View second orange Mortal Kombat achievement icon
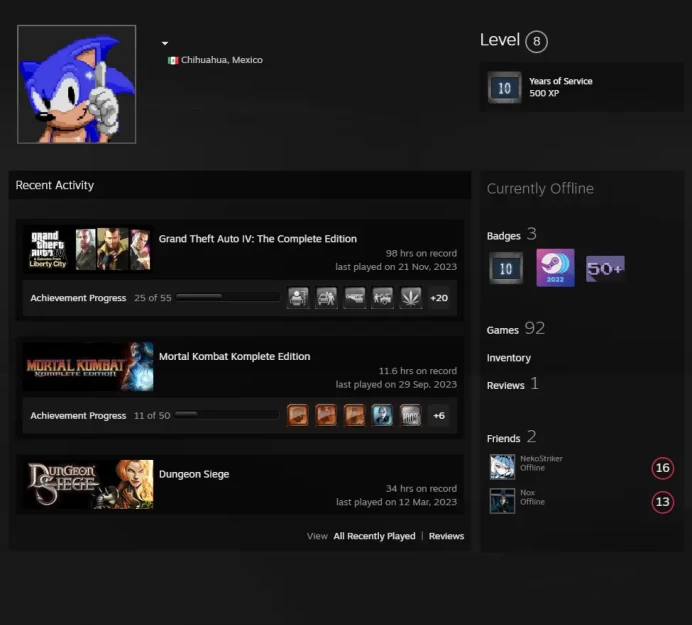This screenshot has height=625, width=692. pos(326,415)
